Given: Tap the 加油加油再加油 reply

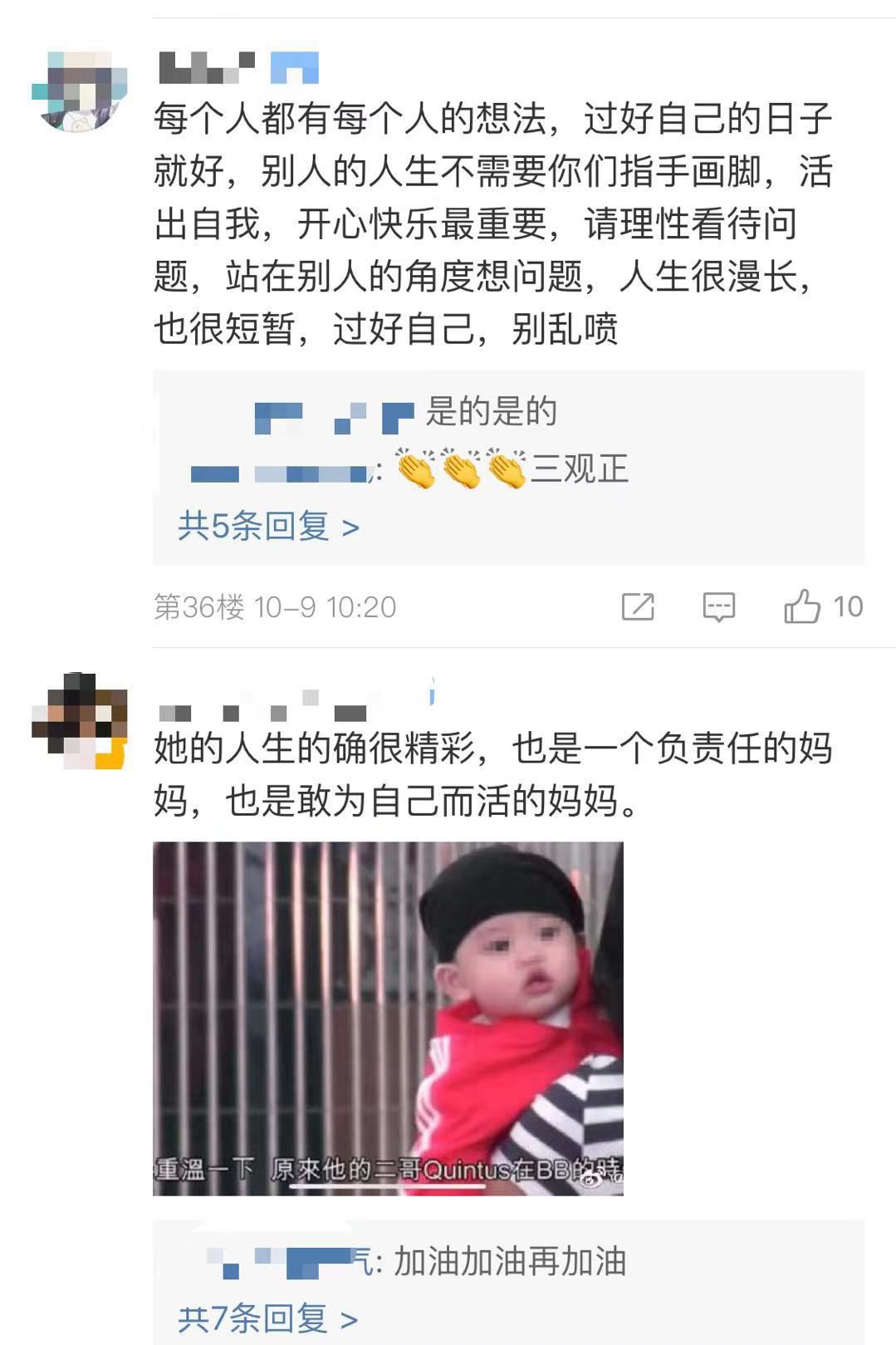Looking at the screenshot, I should pyautogui.click(x=509, y=1261).
